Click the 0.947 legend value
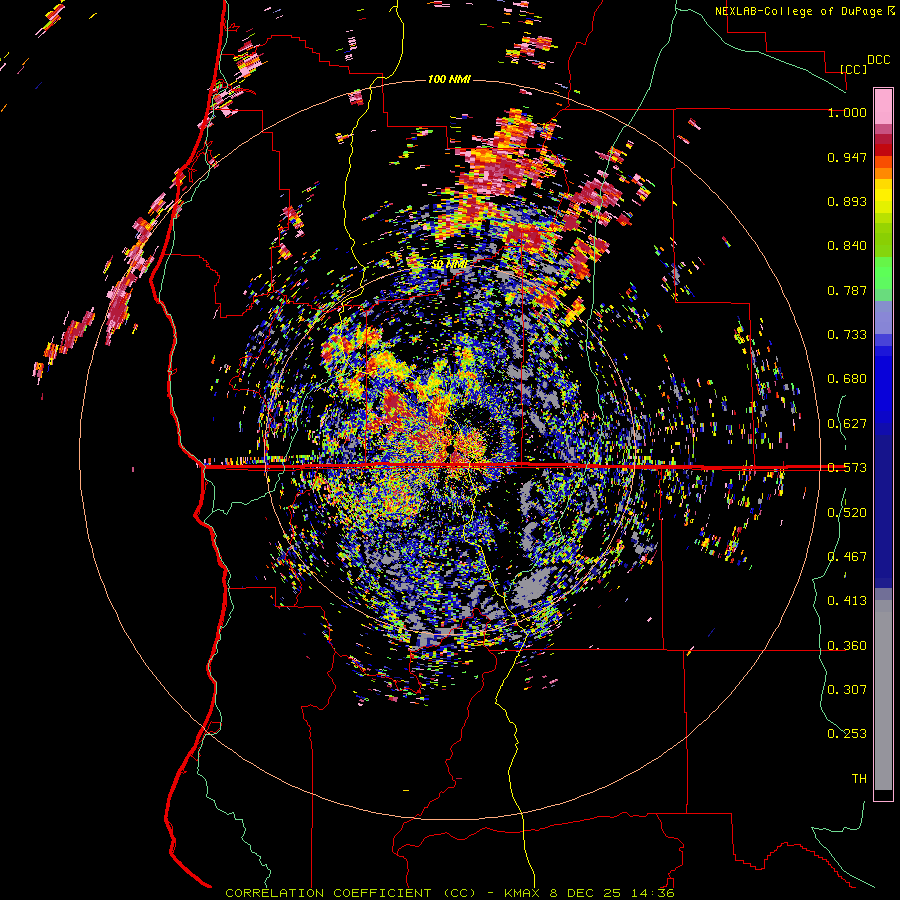Viewport: 900px width, 900px height. tap(847, 157)
